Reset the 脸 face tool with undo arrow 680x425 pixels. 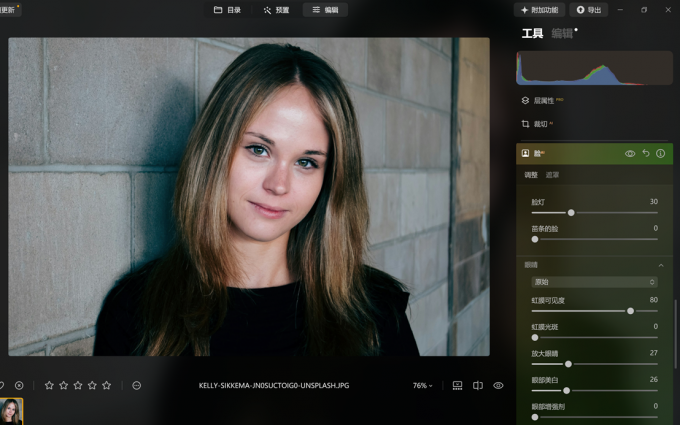[646, 153]
